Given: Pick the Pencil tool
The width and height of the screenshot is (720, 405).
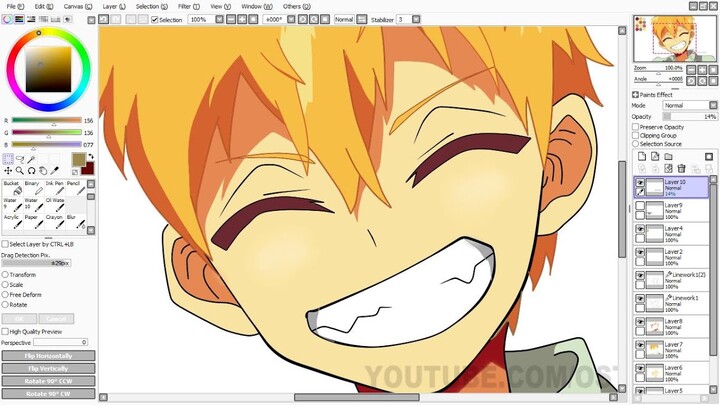Looking at the screenshot, I should (x=75, y=188).
